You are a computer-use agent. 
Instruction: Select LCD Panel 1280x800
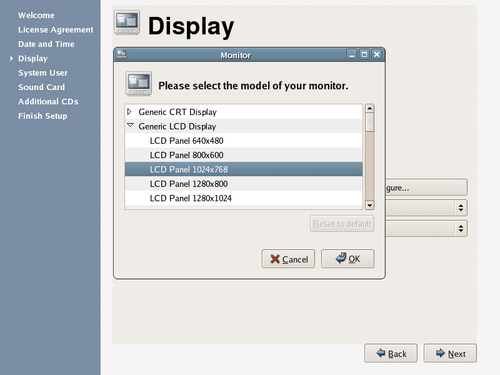click(243, 184)
